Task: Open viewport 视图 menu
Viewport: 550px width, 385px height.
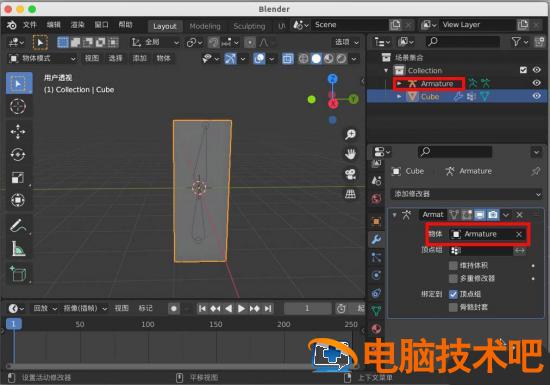Action: tap(92, 59)
